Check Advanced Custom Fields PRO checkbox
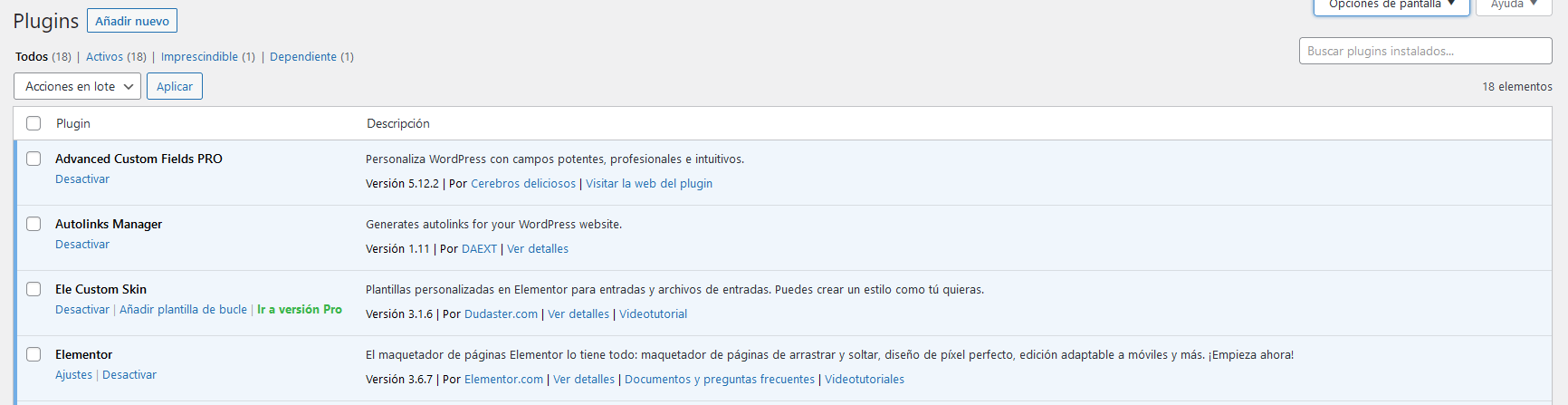This screenshot has width=1568, height=405. [33, 159]
